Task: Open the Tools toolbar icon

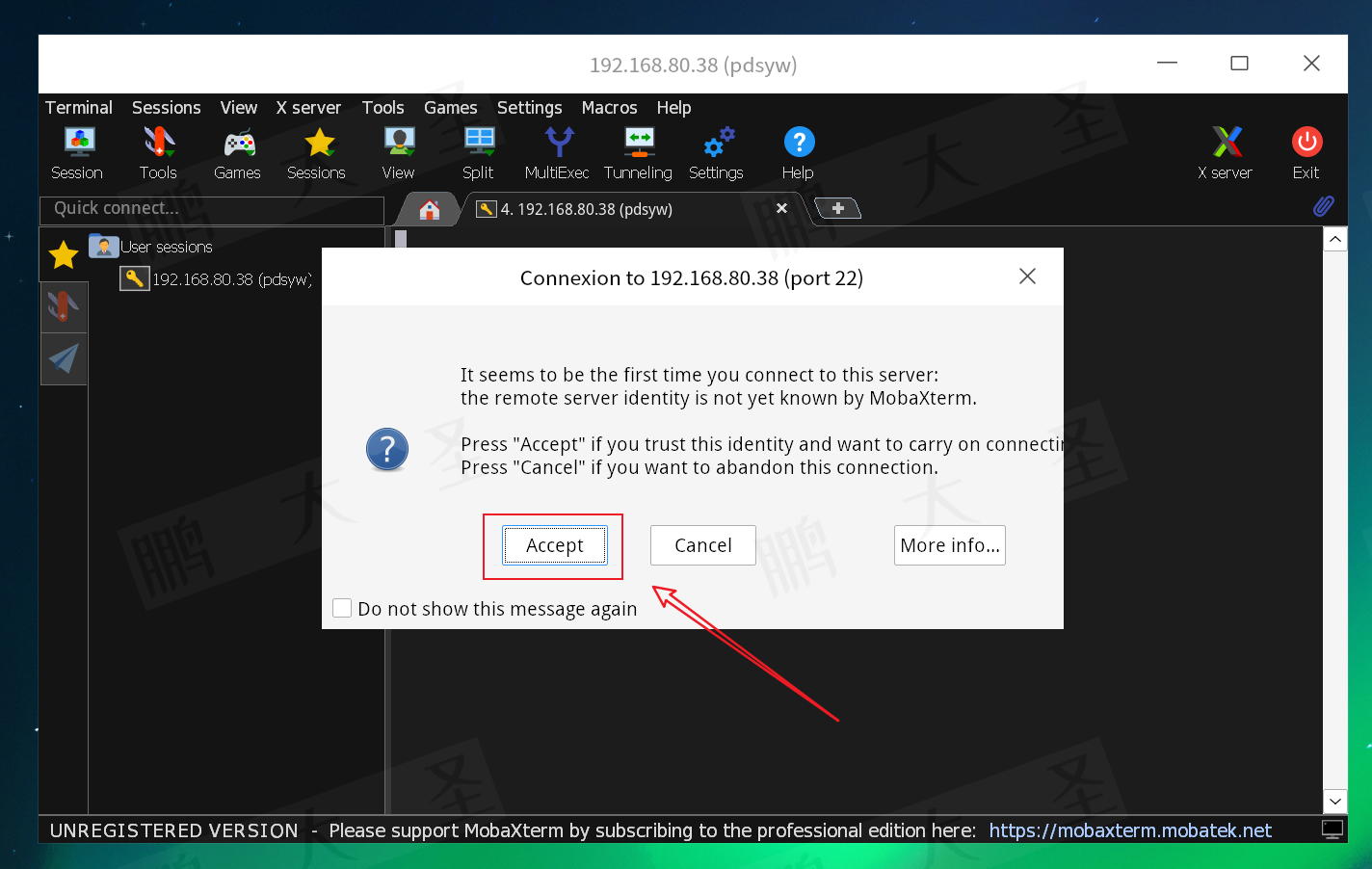Action: (x=158, y=153)
